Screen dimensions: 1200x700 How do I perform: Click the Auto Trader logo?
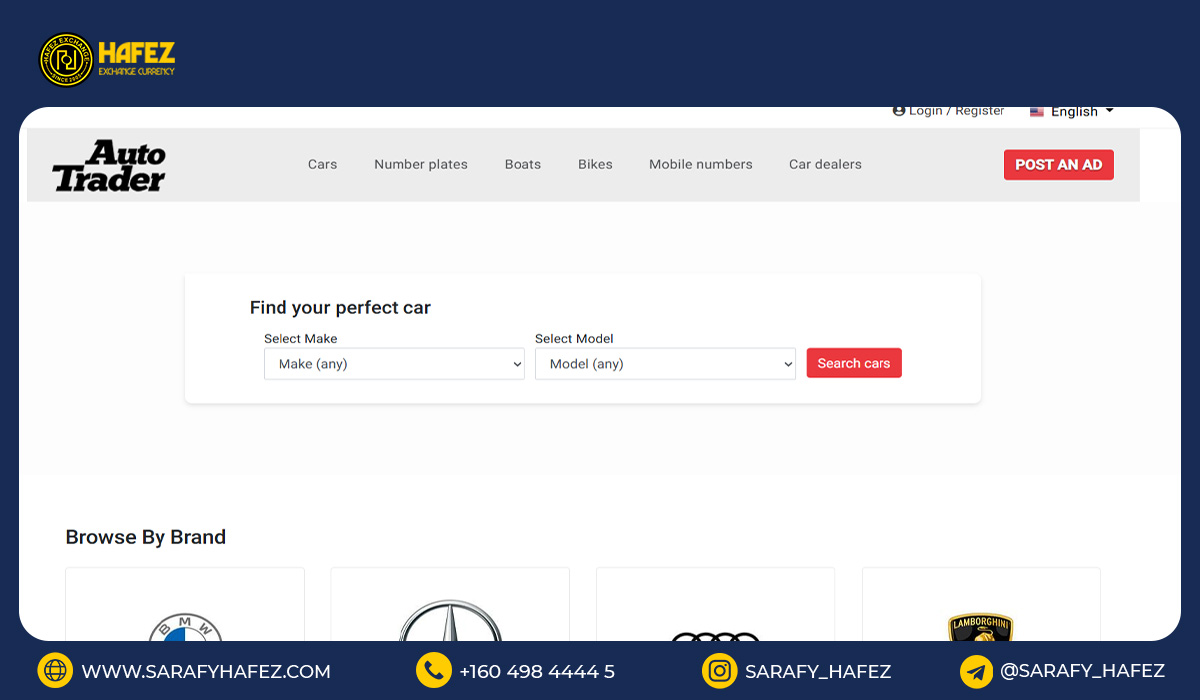pyautogui.click(x=109, y=166)
